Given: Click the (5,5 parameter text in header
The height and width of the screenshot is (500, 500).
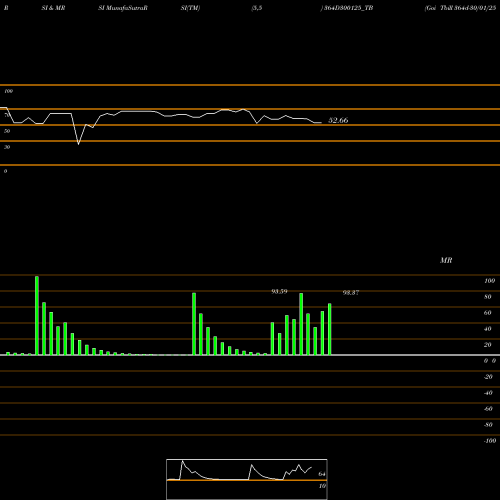Looking at the screenshot, I should 257,8.
